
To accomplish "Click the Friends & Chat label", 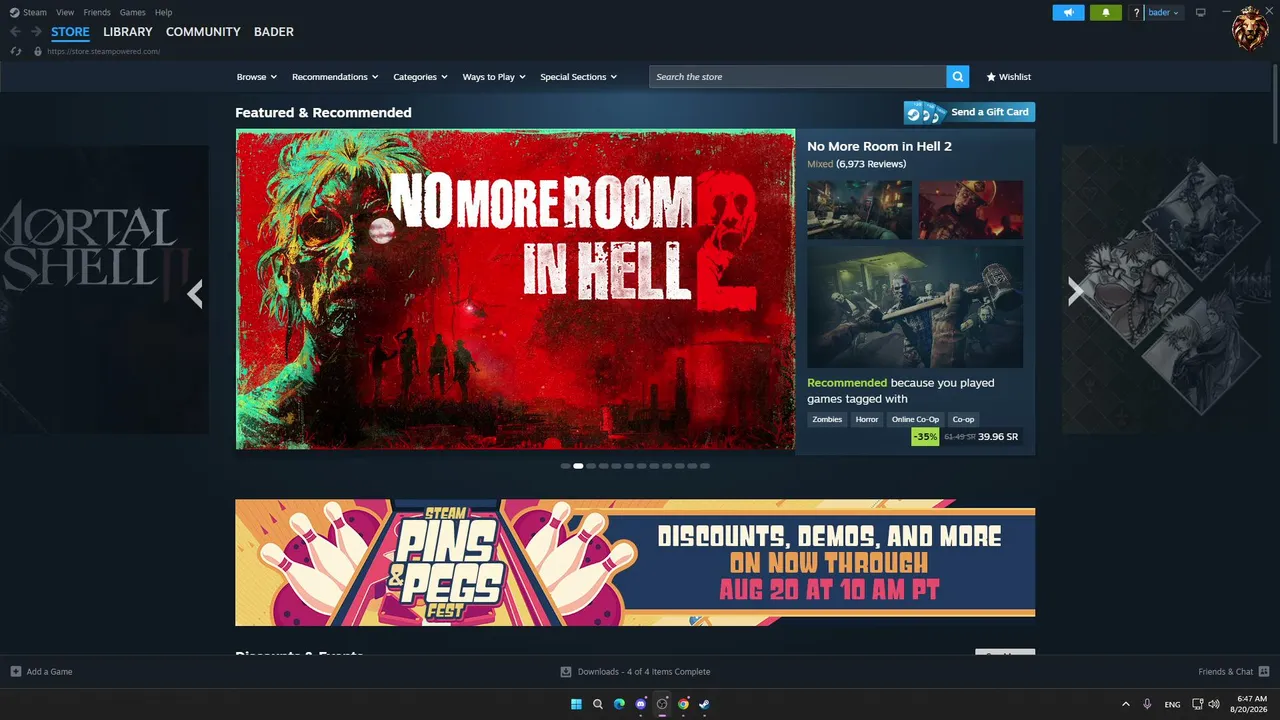I will coord(1226,672).
